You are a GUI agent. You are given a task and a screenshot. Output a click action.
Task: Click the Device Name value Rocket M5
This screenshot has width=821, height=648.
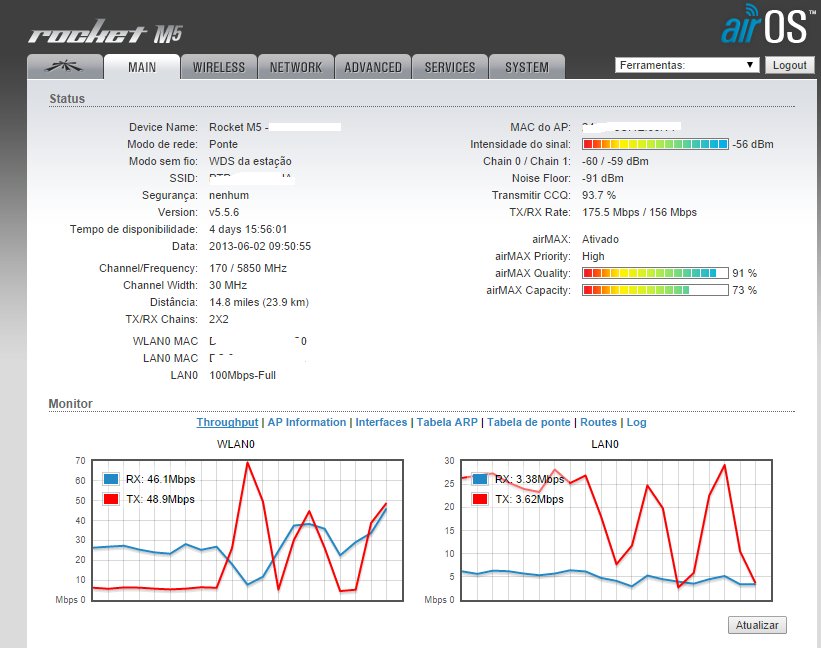click(x=239, y=127)
